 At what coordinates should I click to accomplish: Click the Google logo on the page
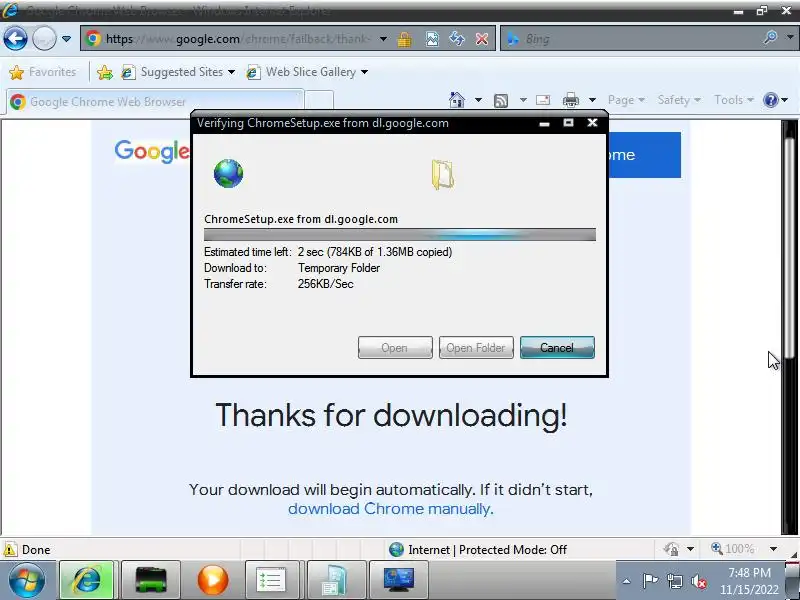152,151
